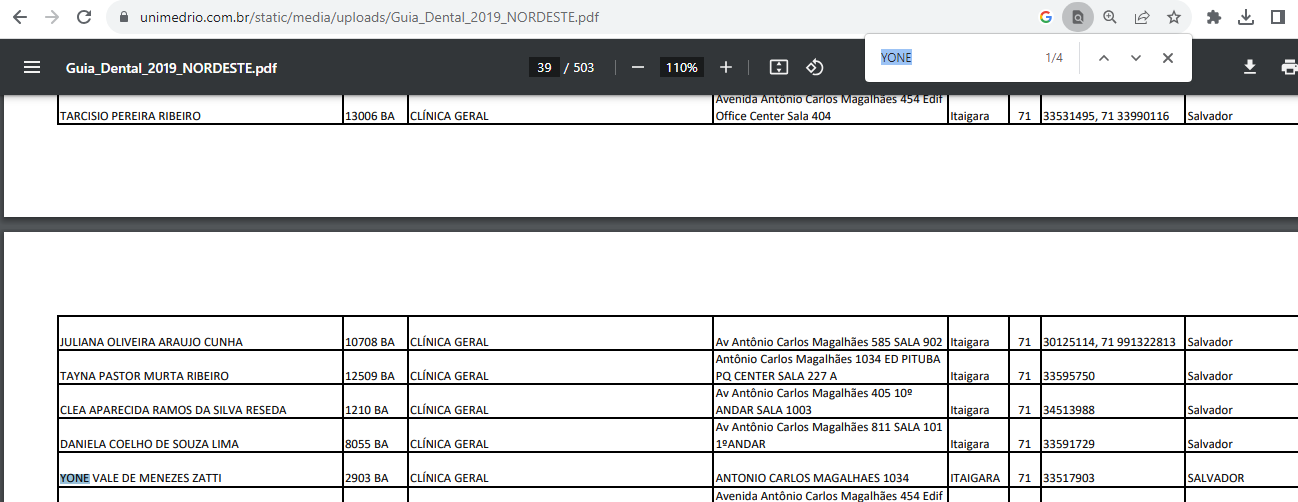Toggle the Chrome side panel
The image size is (1298, 502).
1277,17
